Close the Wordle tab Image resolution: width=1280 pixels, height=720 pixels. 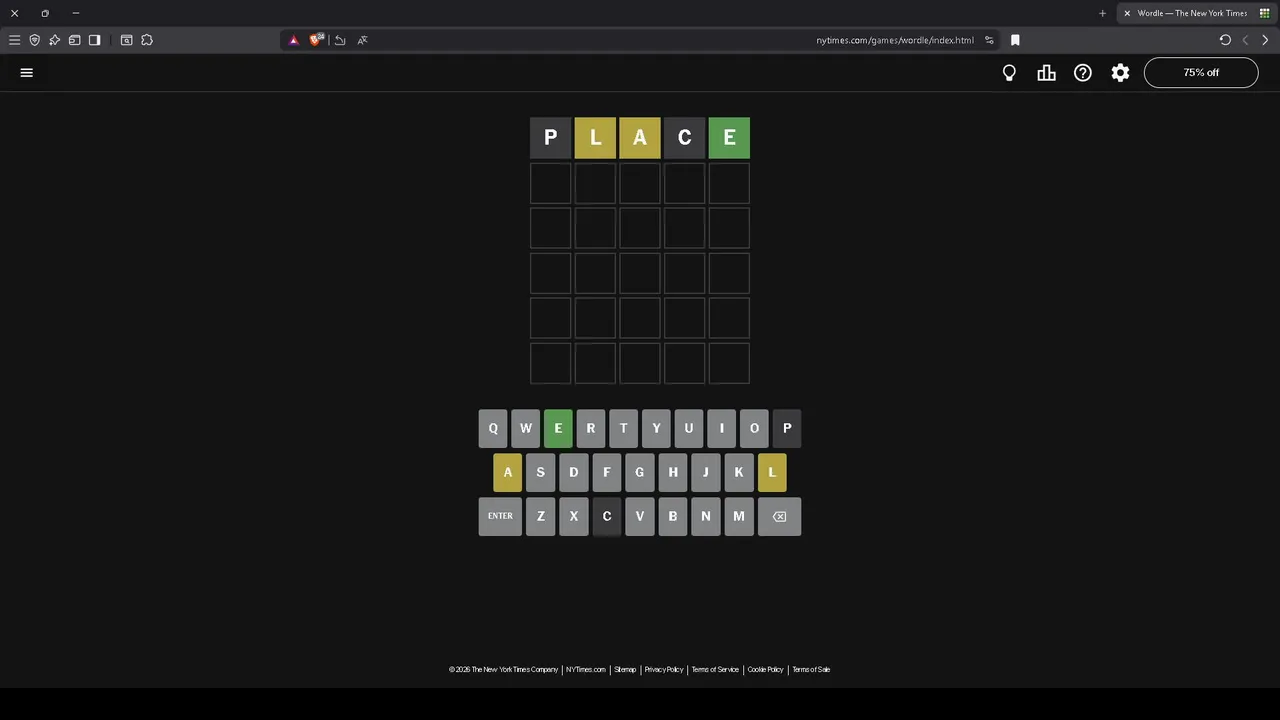click(x=1127, y=13)
